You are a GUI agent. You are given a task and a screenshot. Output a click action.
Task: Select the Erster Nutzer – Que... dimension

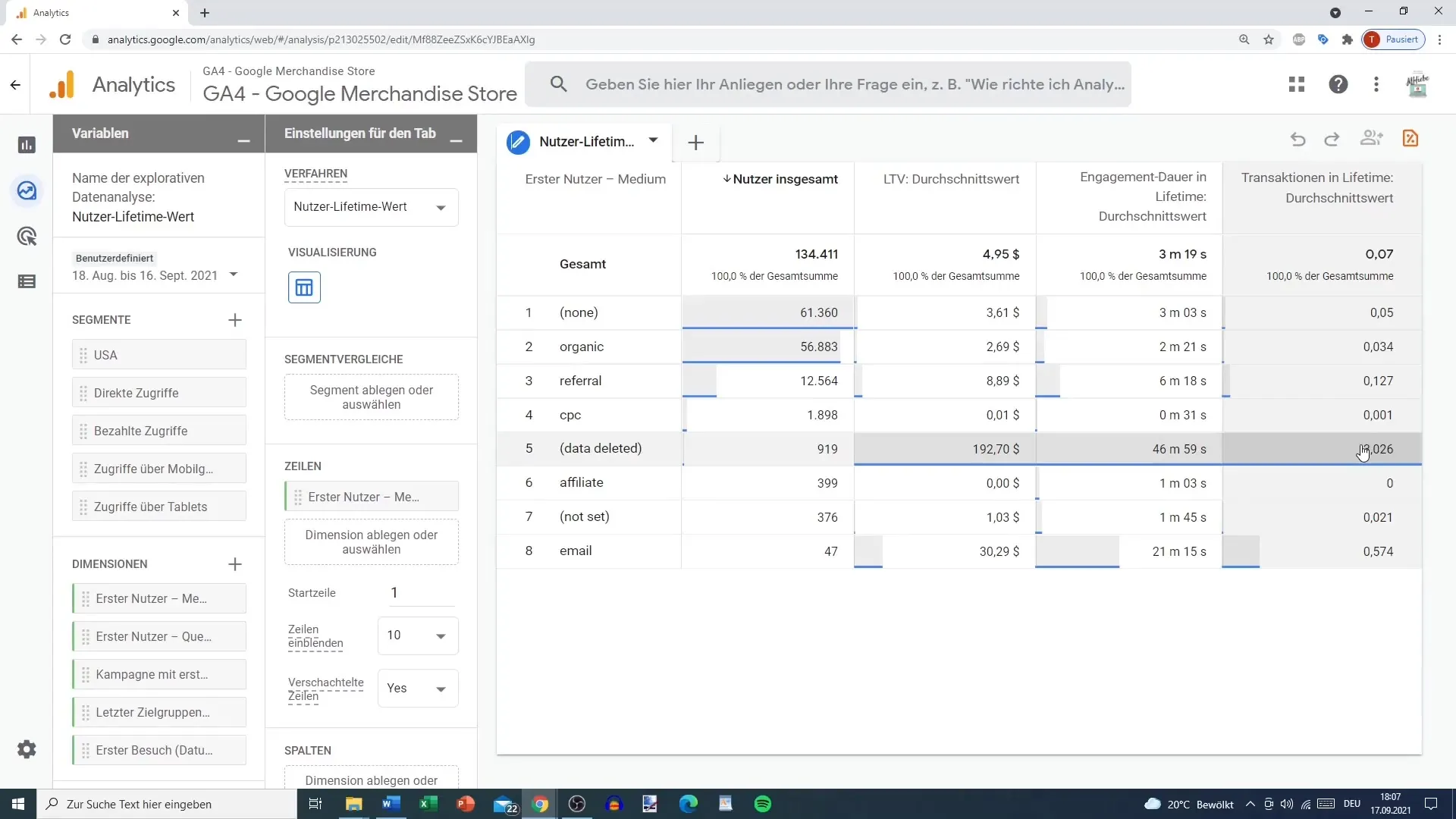[x=159, y=636]
